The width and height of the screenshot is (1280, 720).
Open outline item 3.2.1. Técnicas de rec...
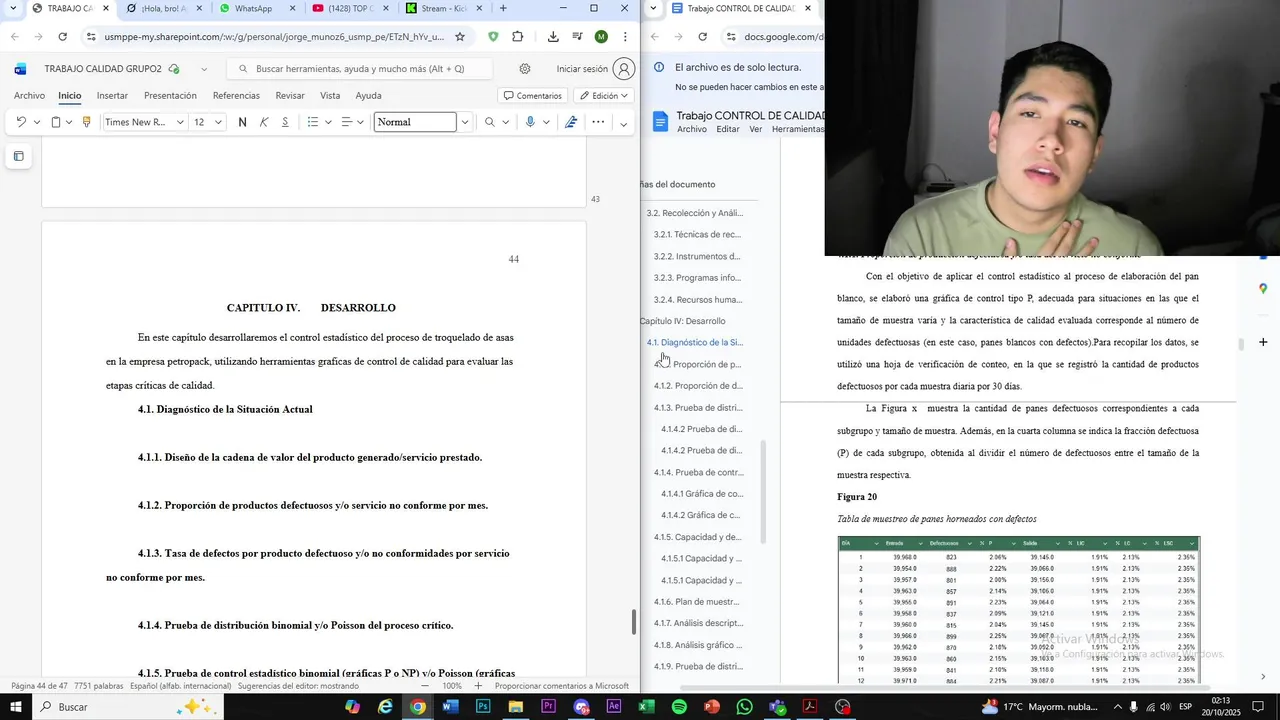click(697, 235)
